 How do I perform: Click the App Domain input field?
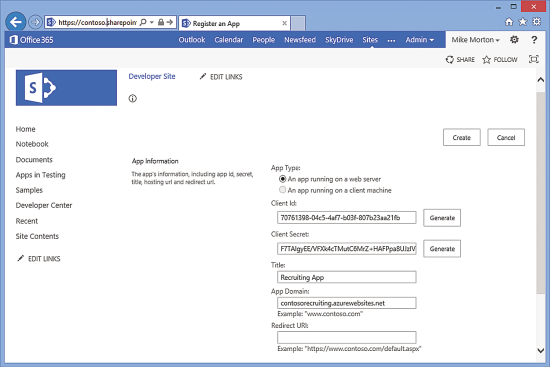click(x=347, y=303)
